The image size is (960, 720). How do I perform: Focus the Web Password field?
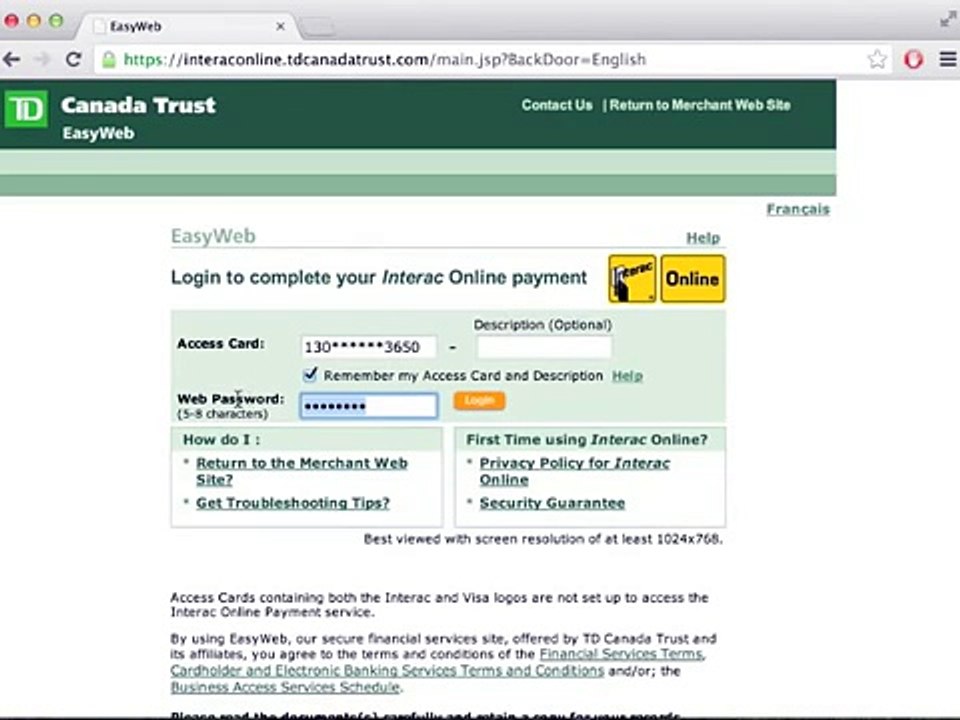369,405
